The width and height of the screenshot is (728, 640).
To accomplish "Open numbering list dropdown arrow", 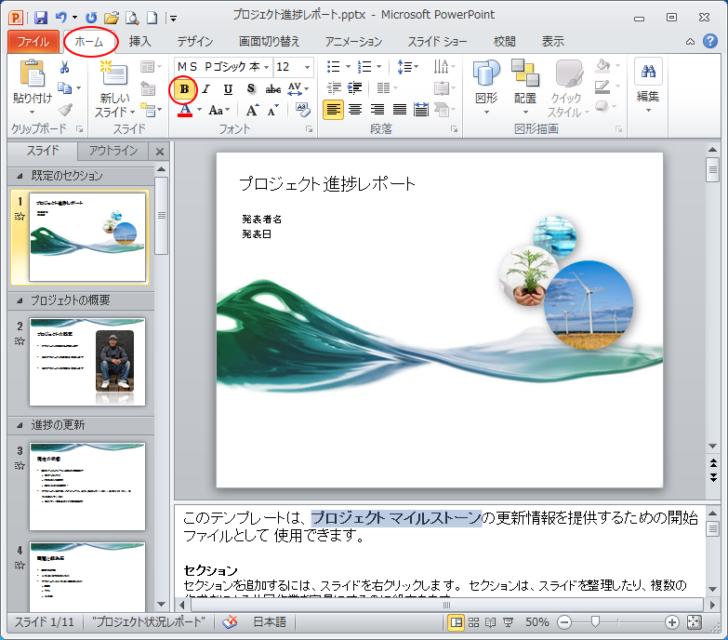I will point(379,67).
